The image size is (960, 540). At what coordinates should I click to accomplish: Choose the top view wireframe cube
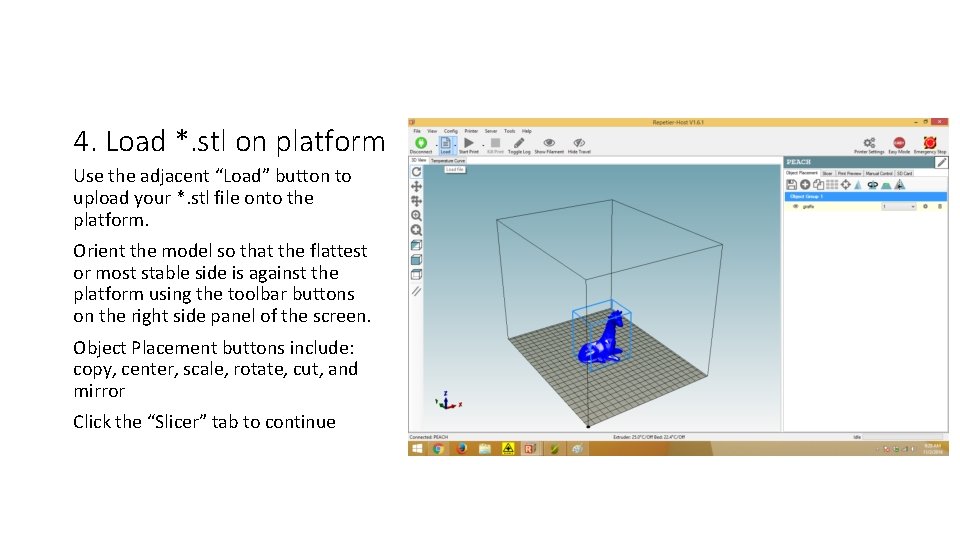416,274
